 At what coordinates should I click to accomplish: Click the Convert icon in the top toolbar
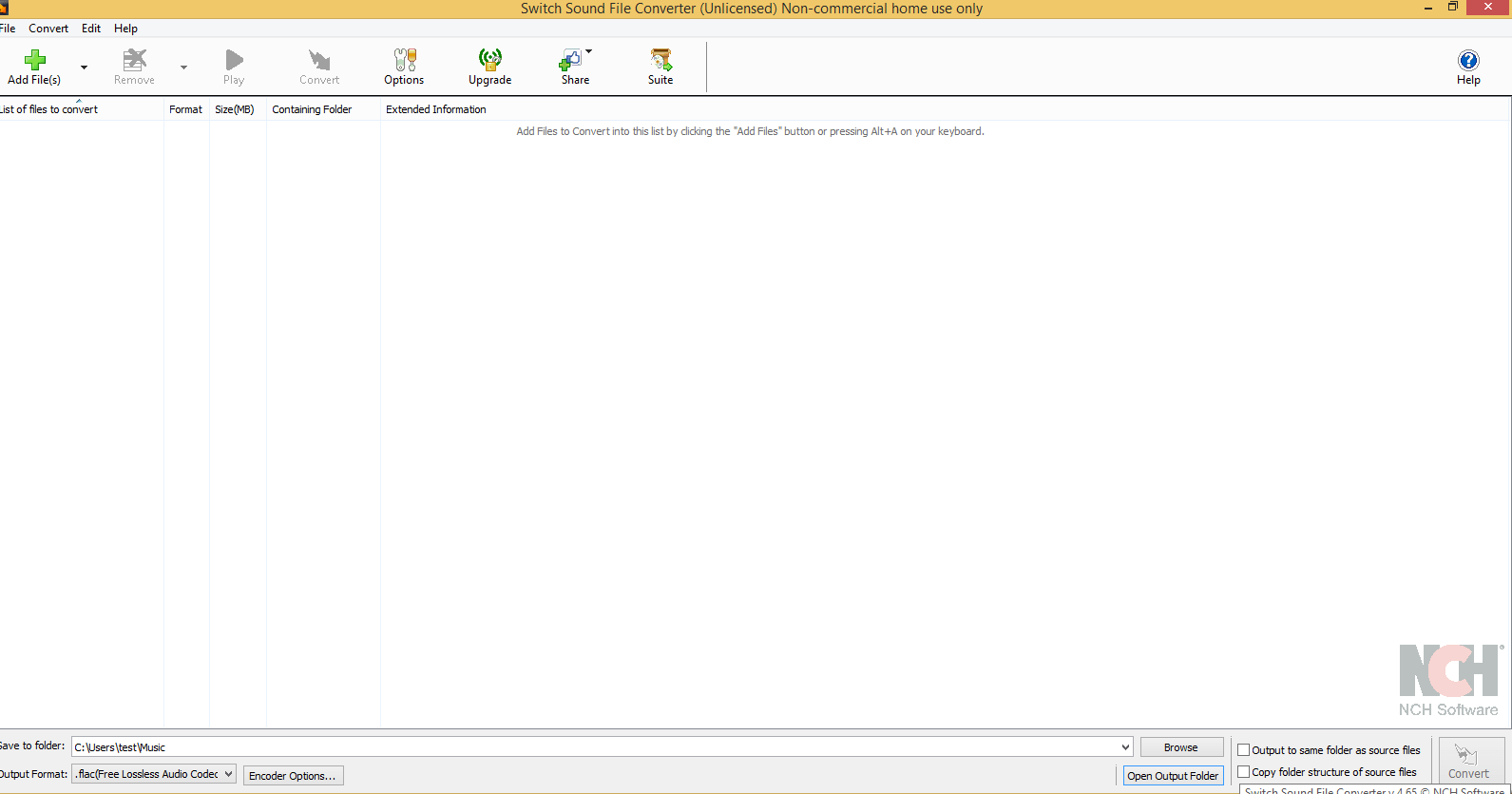319,60
